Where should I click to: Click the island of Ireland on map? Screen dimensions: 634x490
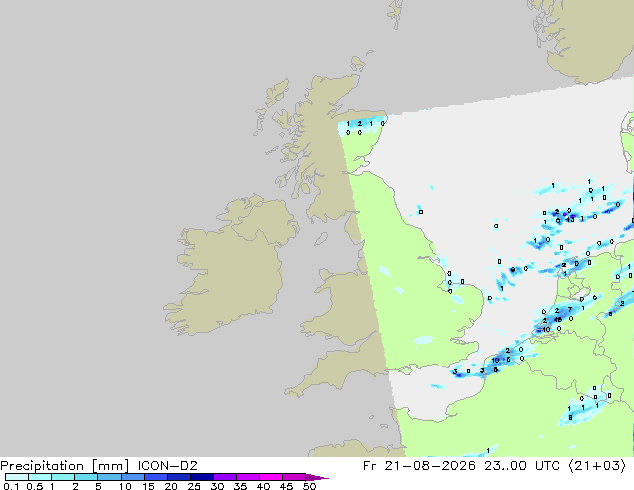tap(230, 267)
